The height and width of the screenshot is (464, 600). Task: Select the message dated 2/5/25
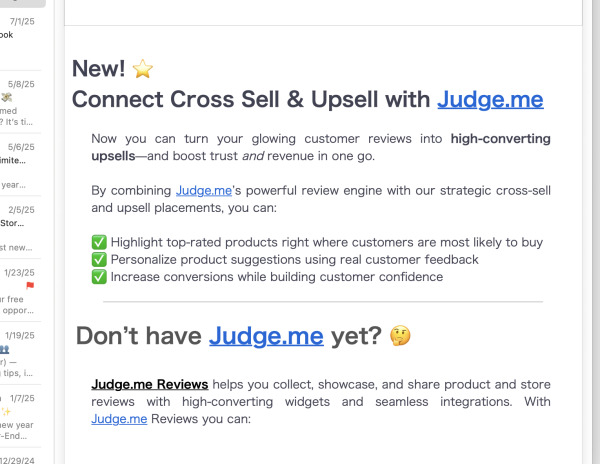(20, 228)
